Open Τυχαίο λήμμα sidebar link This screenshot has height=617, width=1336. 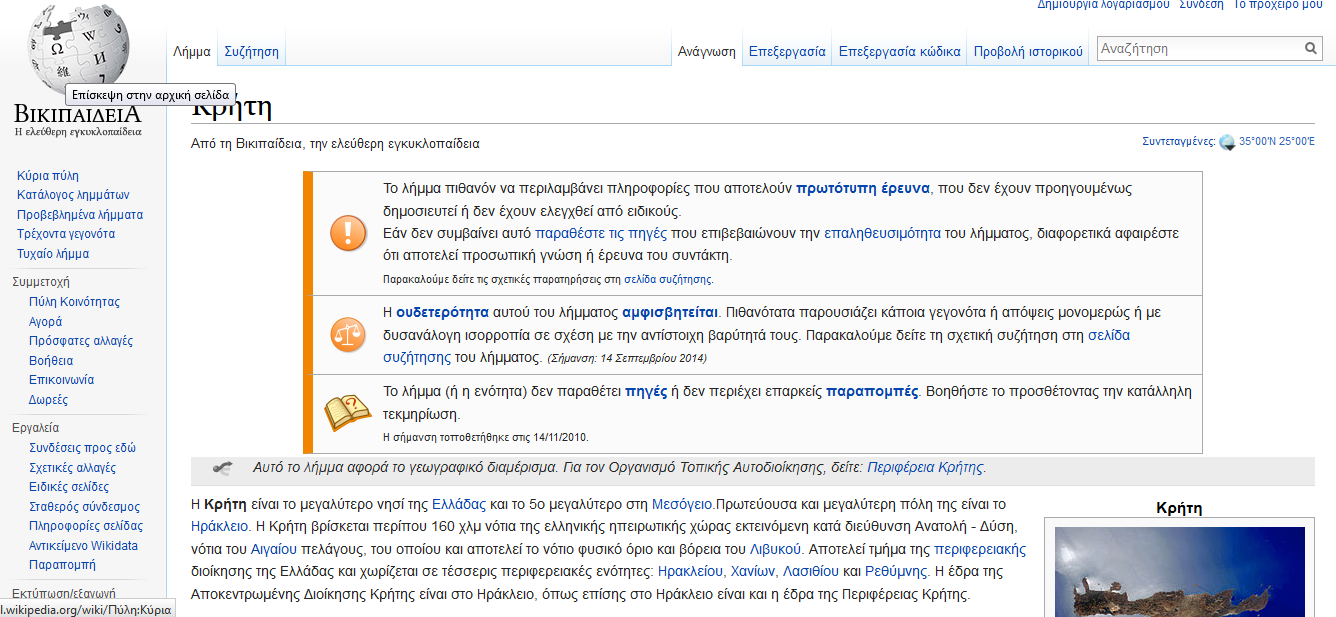point(53,253)
